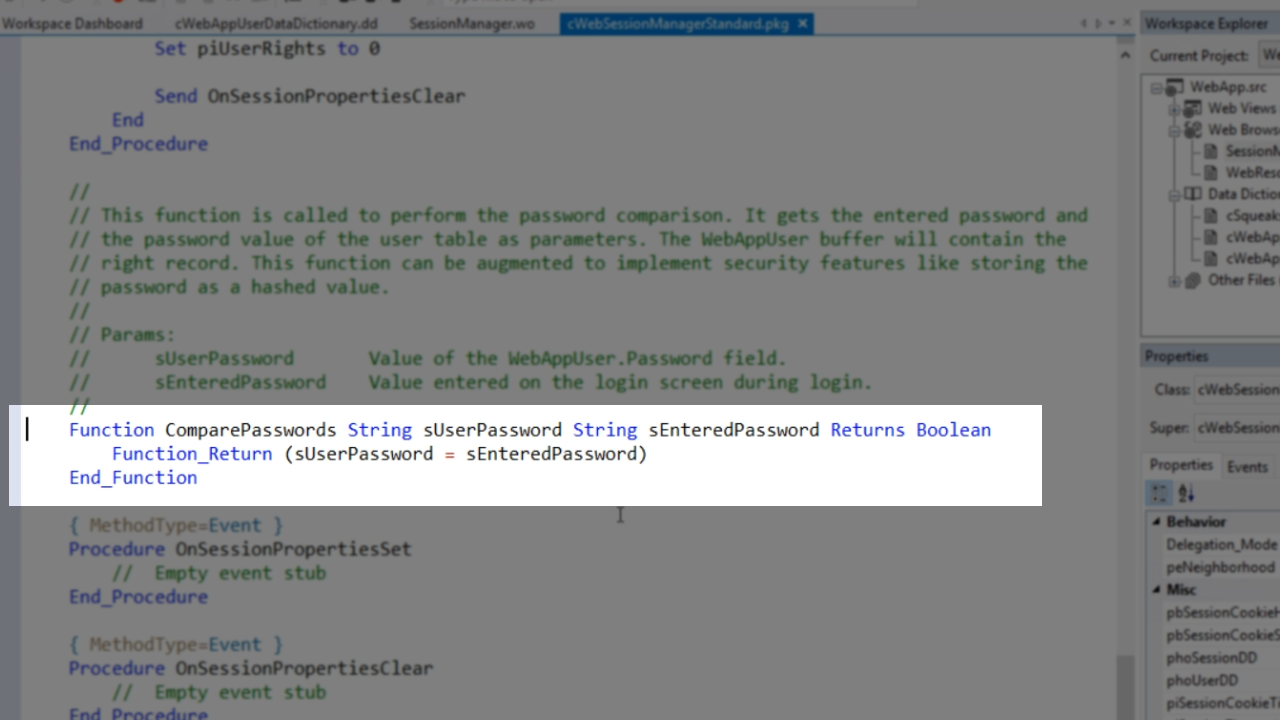Viewport: 1280px width, 720px height.
Task: Open the Current Project combo box
Action: pyautogui.click(x=1268, y=55)
